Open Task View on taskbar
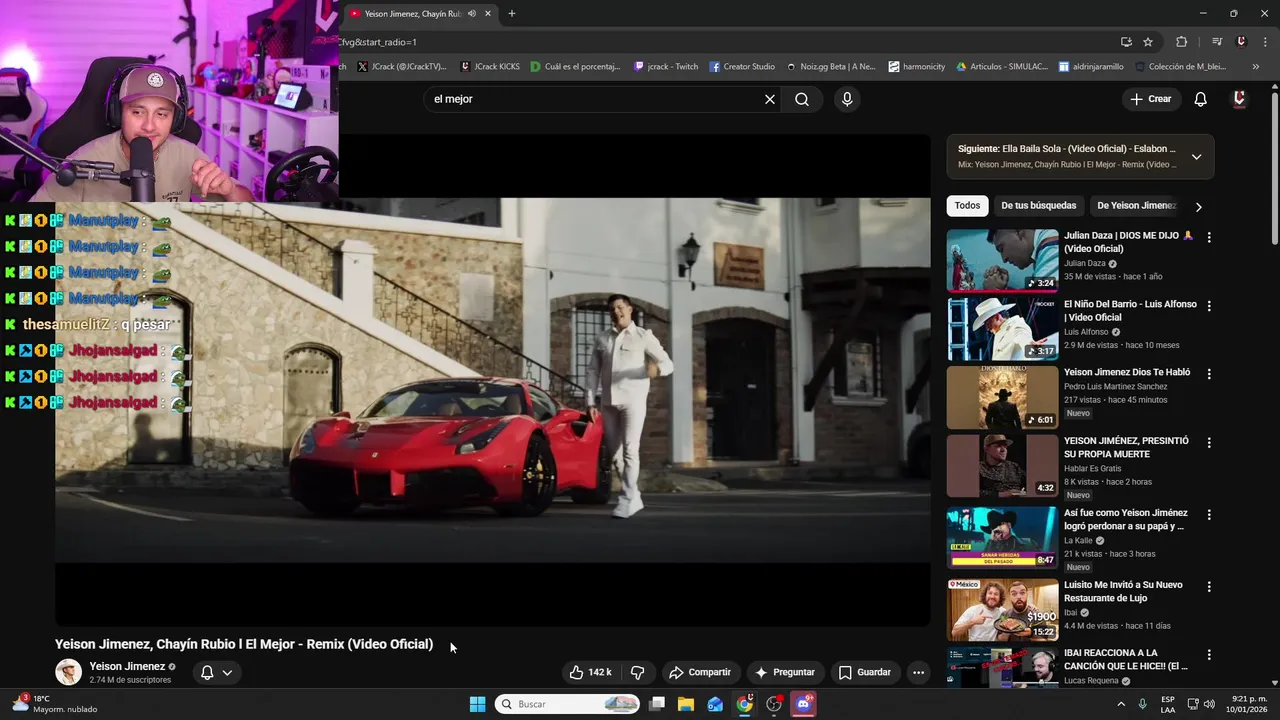Image resolution: width=1280 pixels, height=720 pixels. [x=657, y=704]
